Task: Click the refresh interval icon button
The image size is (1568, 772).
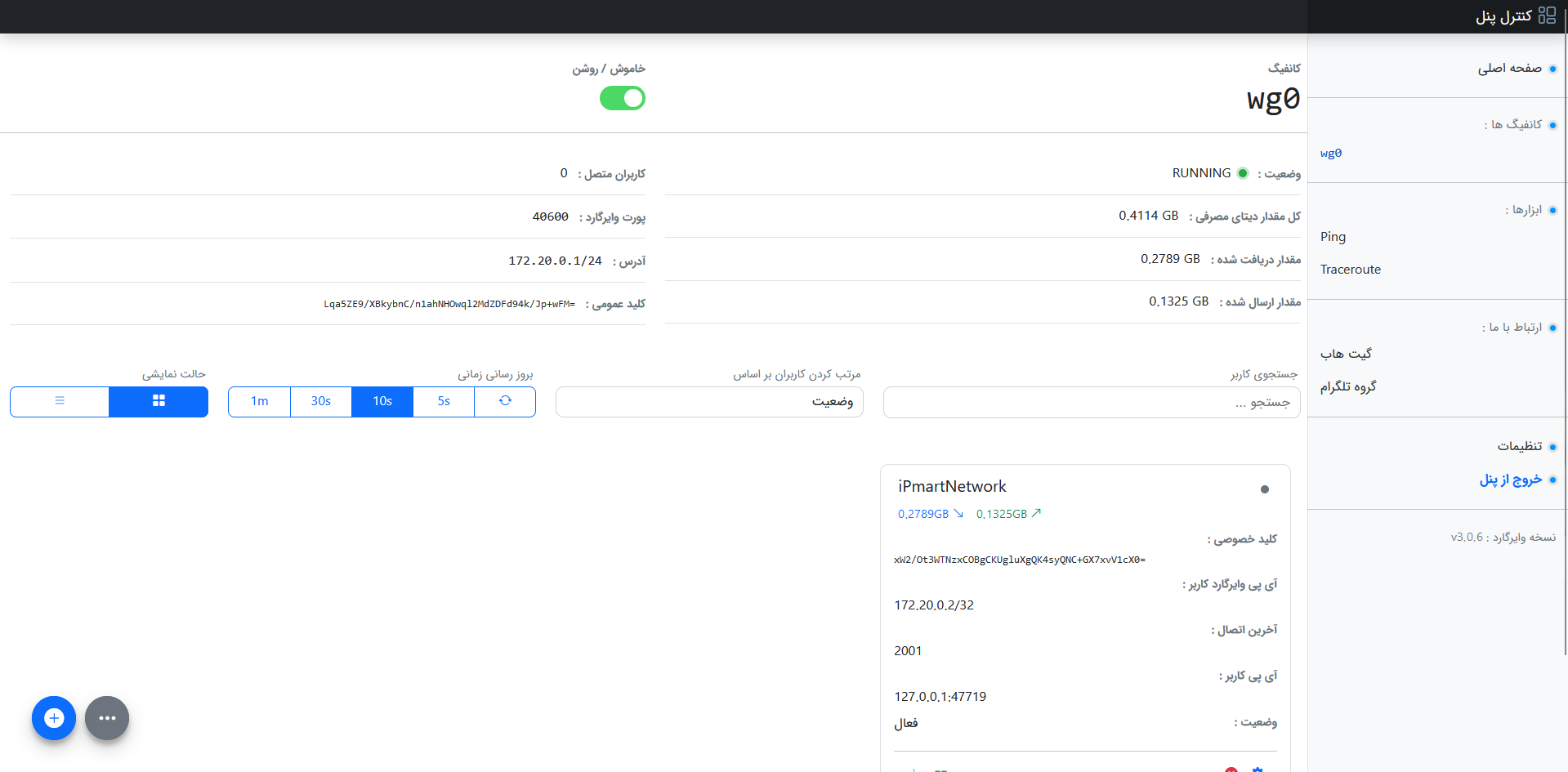Action: click(x=505, y=401)
